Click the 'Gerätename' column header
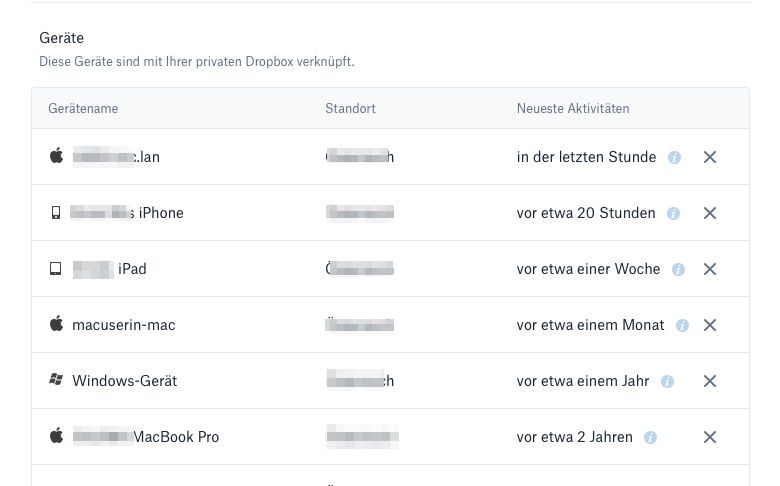 (x=83, y=108)
